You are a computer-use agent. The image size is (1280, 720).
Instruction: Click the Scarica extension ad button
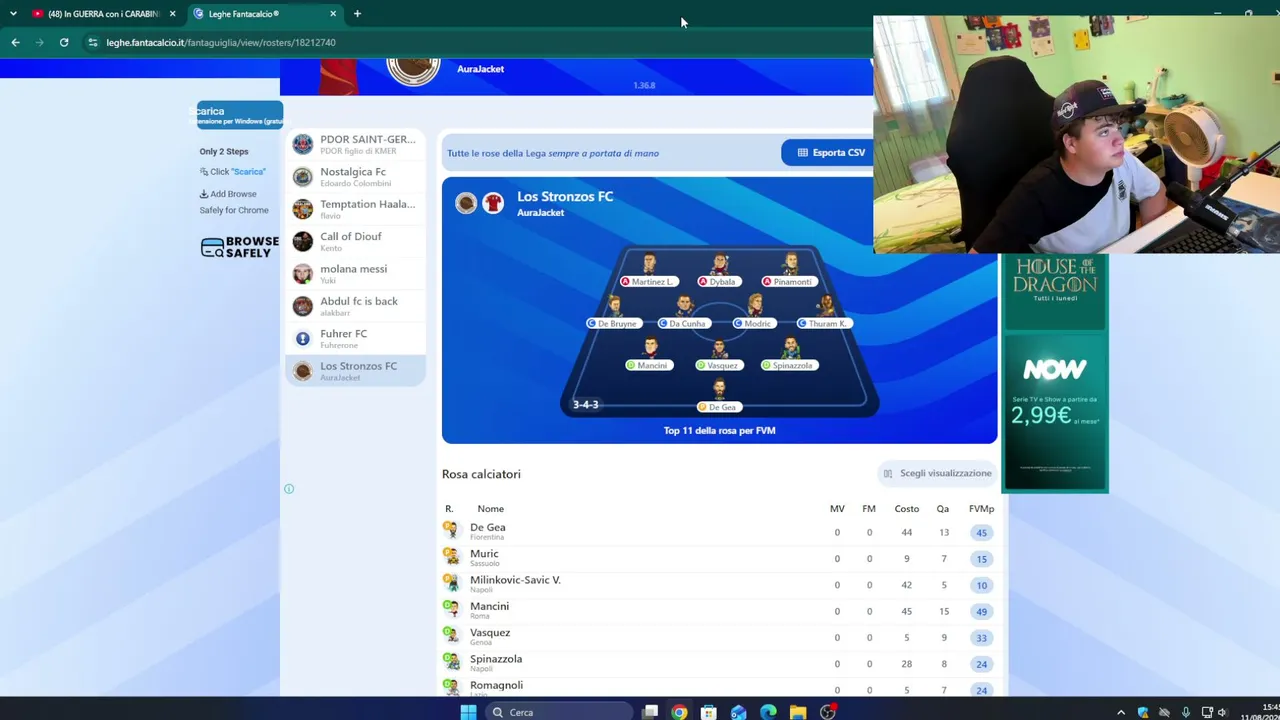click(x=240, y=114)
